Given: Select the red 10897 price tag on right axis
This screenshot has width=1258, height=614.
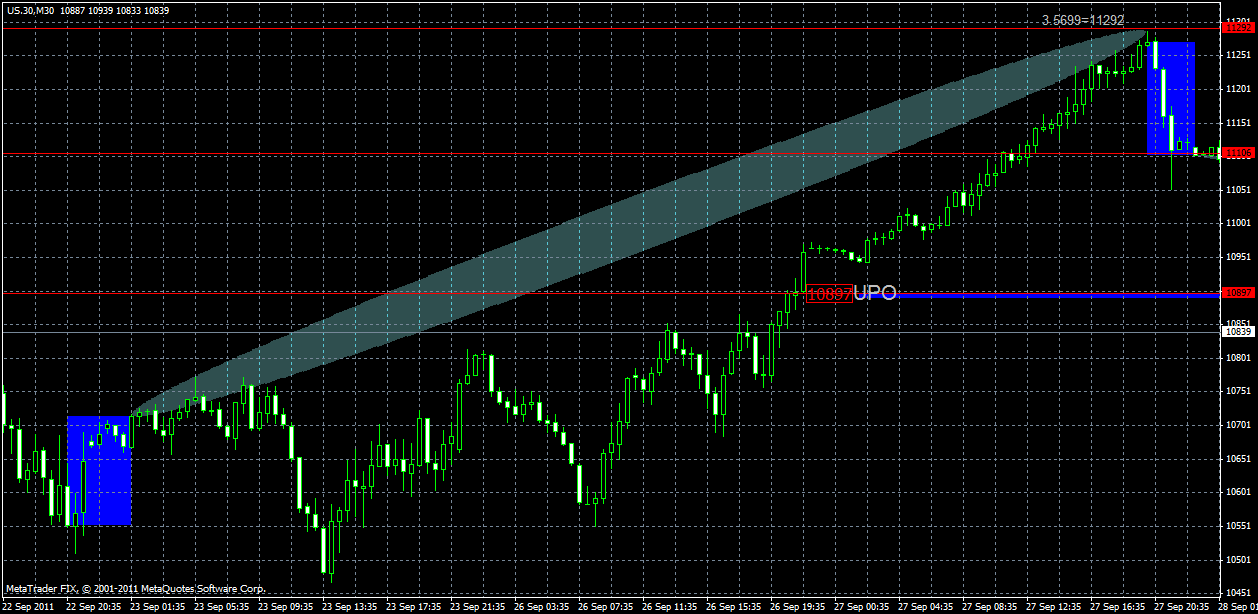Looking at the screenshot, I should tap(1240, 293).
